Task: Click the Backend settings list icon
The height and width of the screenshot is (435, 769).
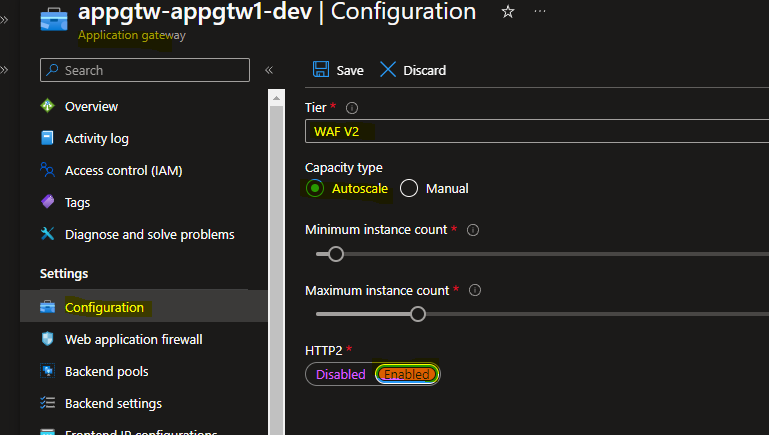Action: click(48, 403)
